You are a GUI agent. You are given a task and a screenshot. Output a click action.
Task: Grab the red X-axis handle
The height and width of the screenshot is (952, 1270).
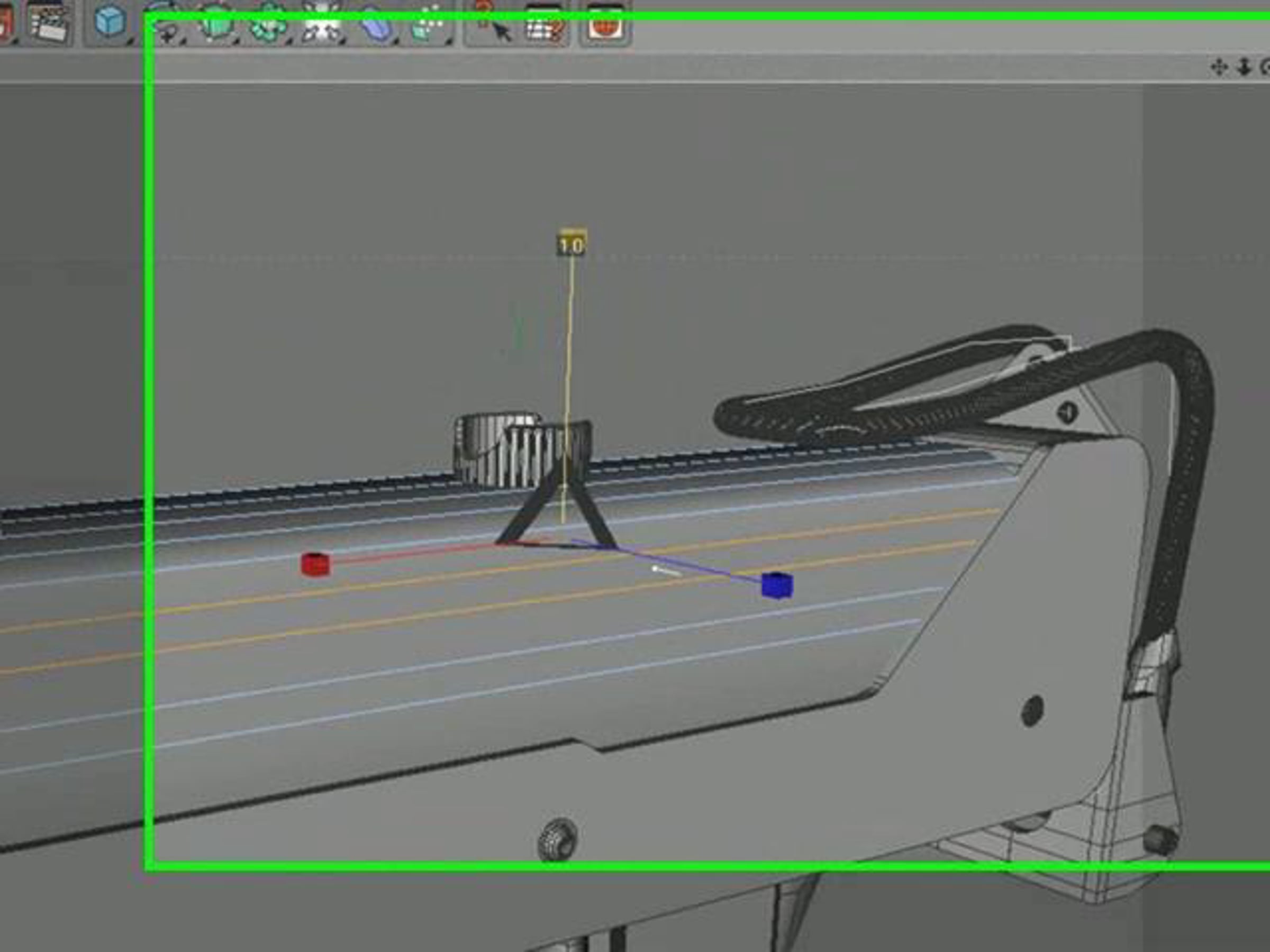315,563
